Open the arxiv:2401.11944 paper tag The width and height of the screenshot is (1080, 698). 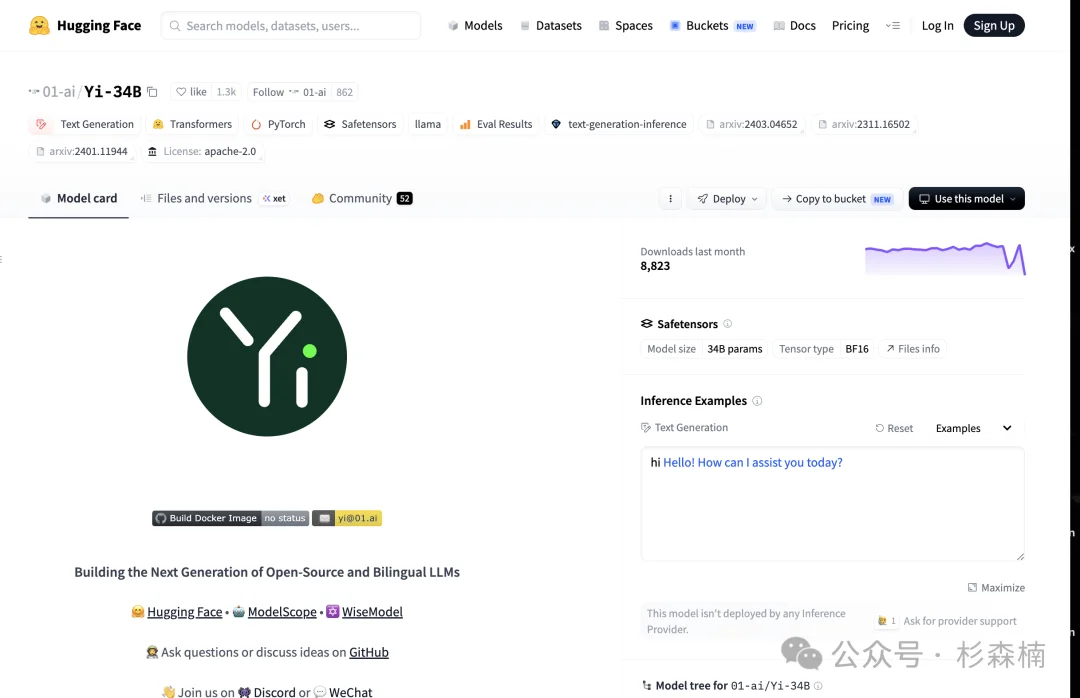(81, 151)
